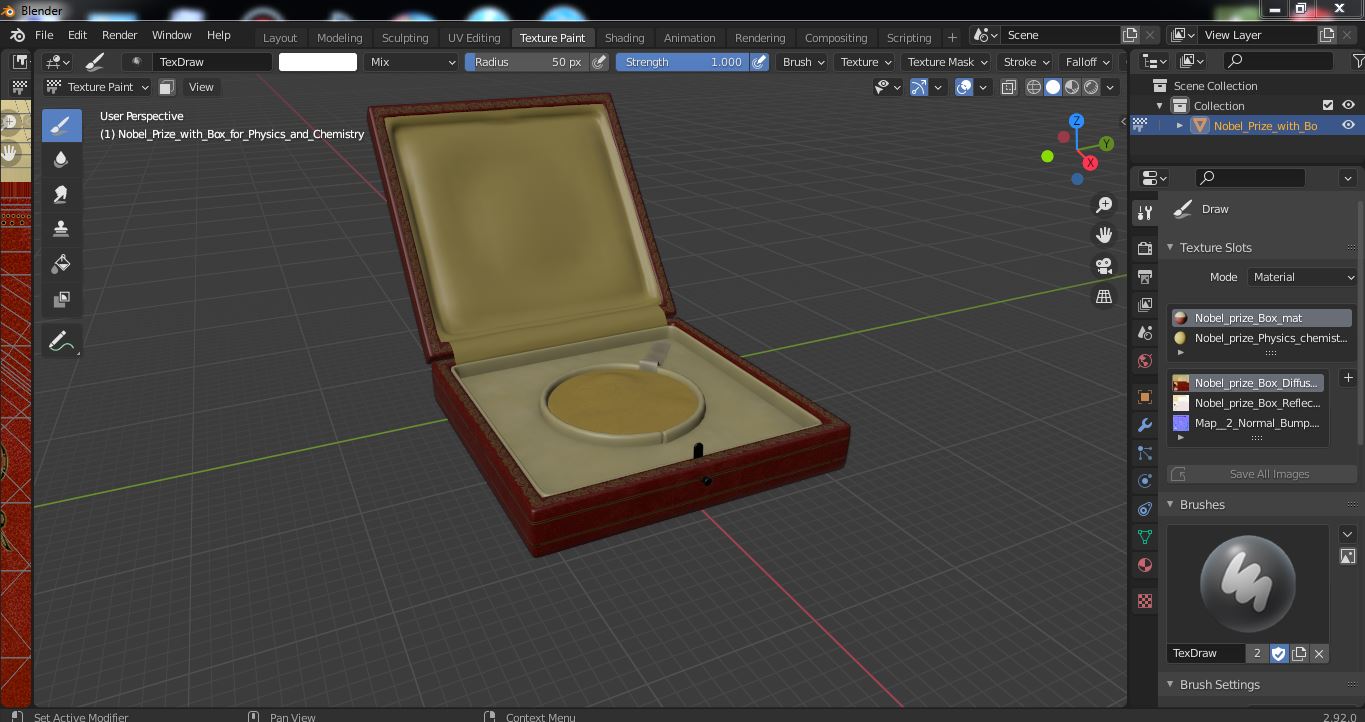The height and width of the screenshot is (722, 1365).
Task: Open the Mix blend mode dropdown
Action: pyautogui.click(x=411, y=62)
